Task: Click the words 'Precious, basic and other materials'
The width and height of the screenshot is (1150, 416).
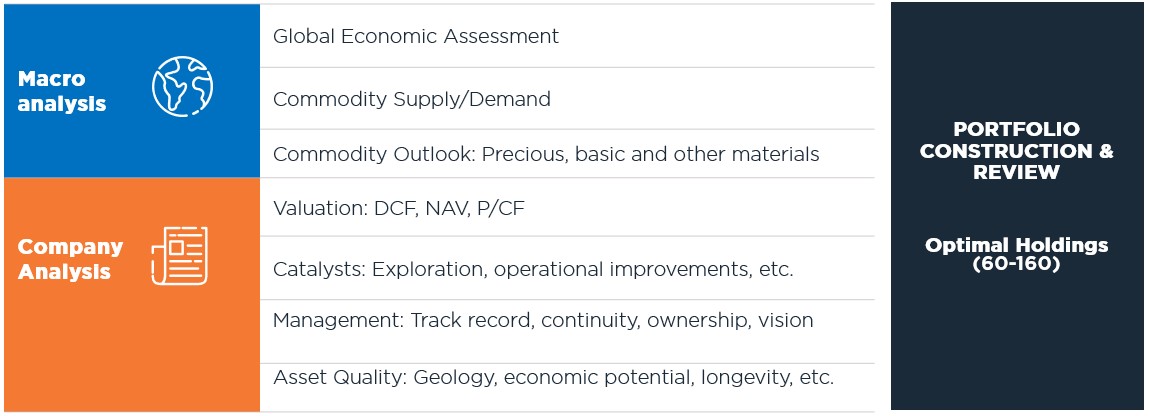Action: (x=651, y=155)
